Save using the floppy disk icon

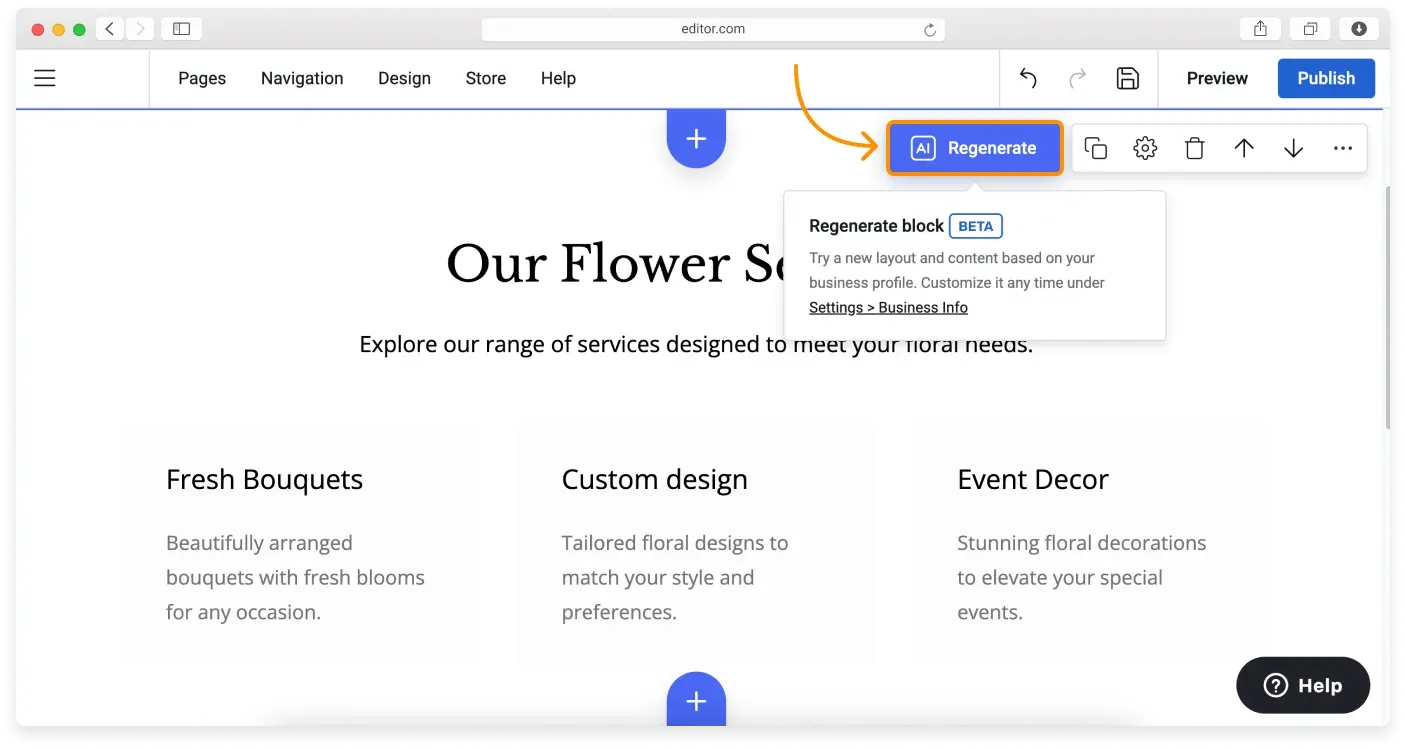coord(1128,78)
